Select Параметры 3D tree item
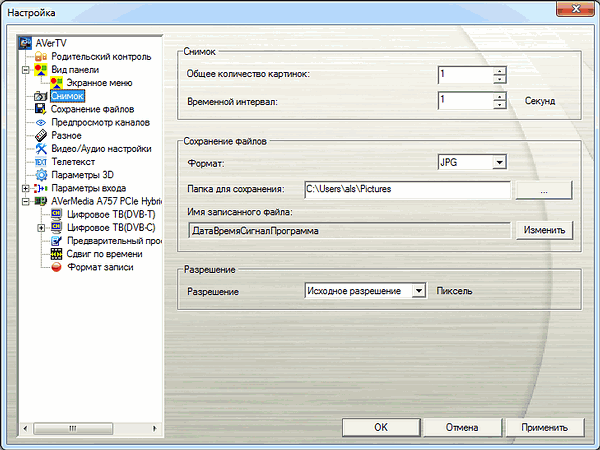Viewport: 600px width, 450px height. coord(83,175)
